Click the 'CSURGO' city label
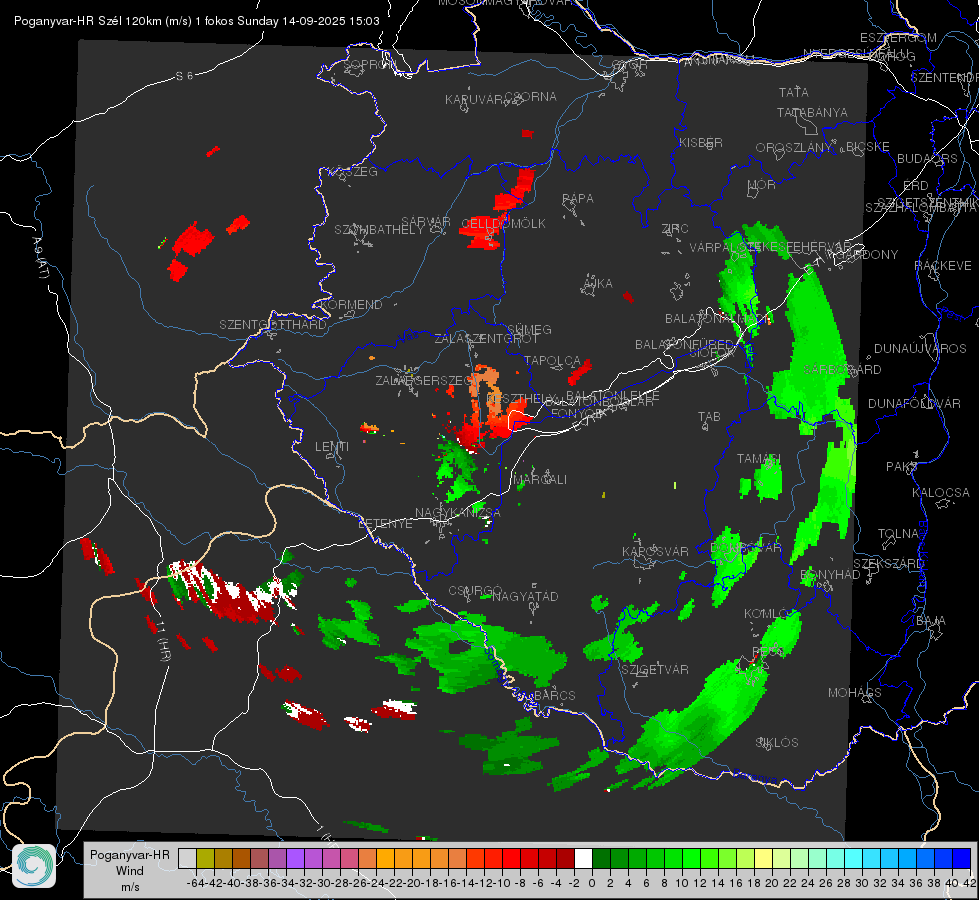 475,591
